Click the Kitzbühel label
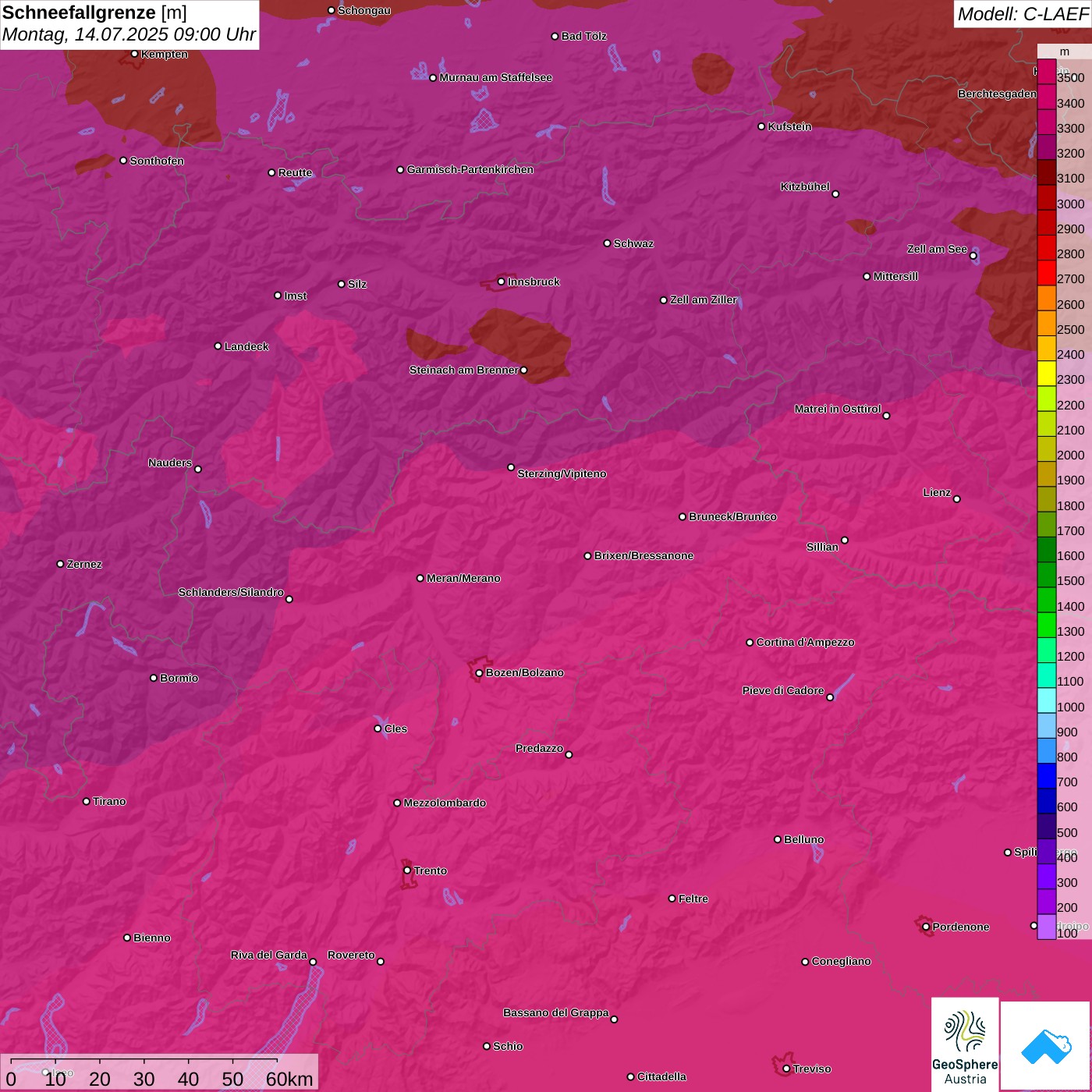The width and height of the screenshot is (1092, 1092). tap(805, 186)
